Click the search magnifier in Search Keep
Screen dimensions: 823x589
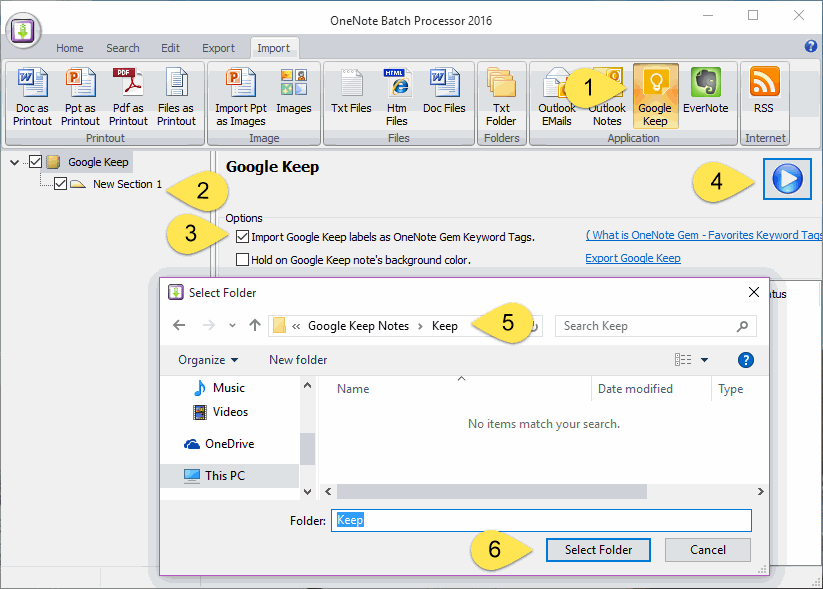(742, 327)
